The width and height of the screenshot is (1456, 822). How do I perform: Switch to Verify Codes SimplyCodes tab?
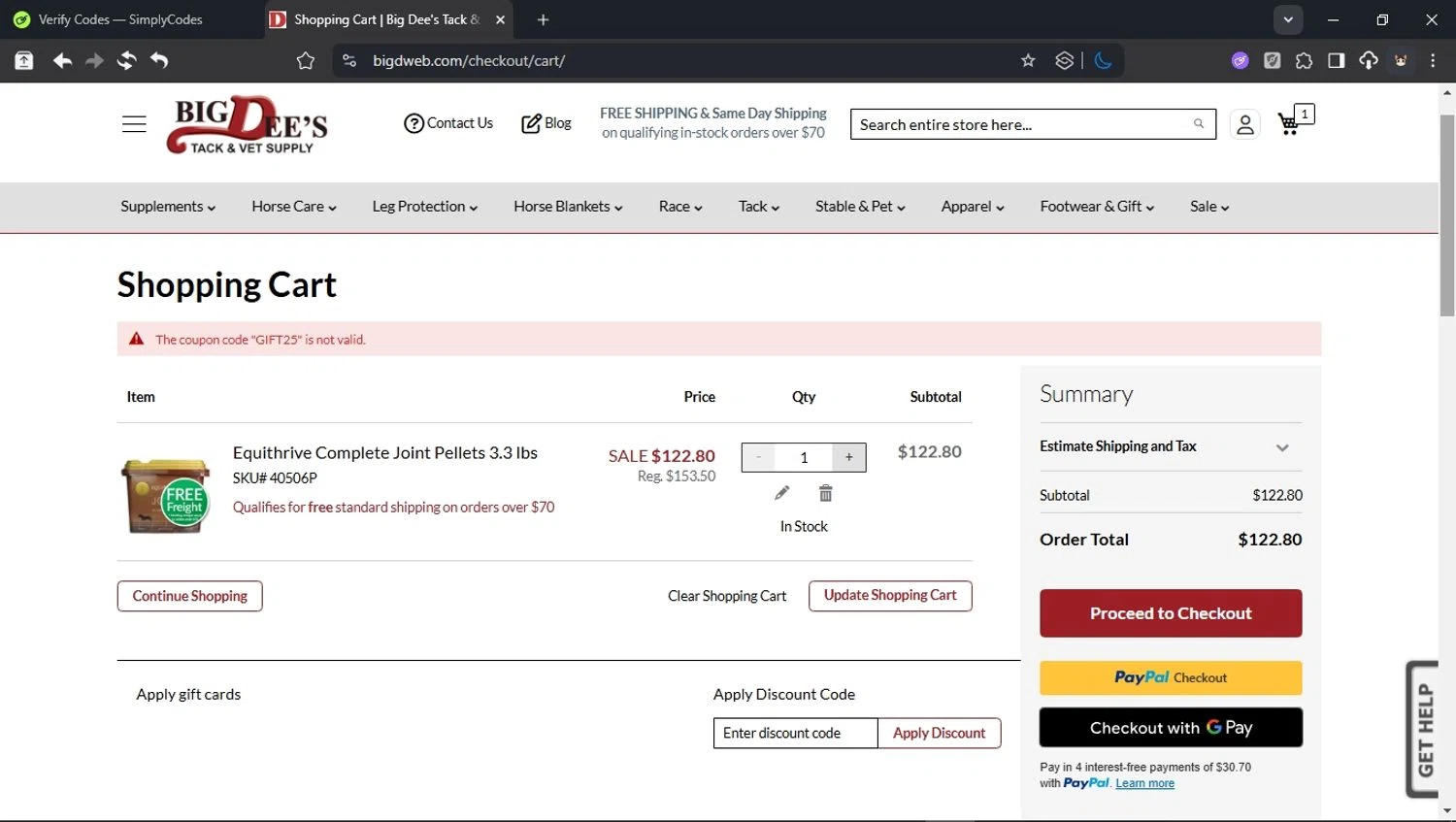click(x=120, y=19)
